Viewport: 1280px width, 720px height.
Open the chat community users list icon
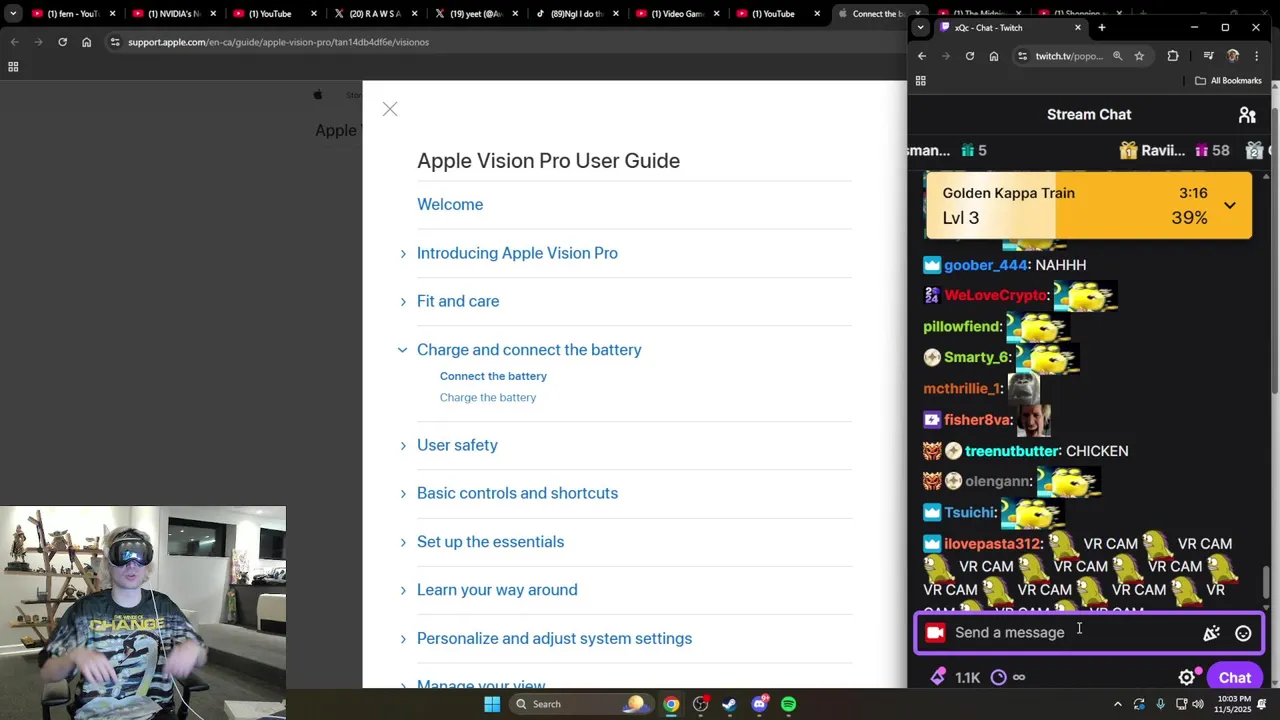point(1247,115)
